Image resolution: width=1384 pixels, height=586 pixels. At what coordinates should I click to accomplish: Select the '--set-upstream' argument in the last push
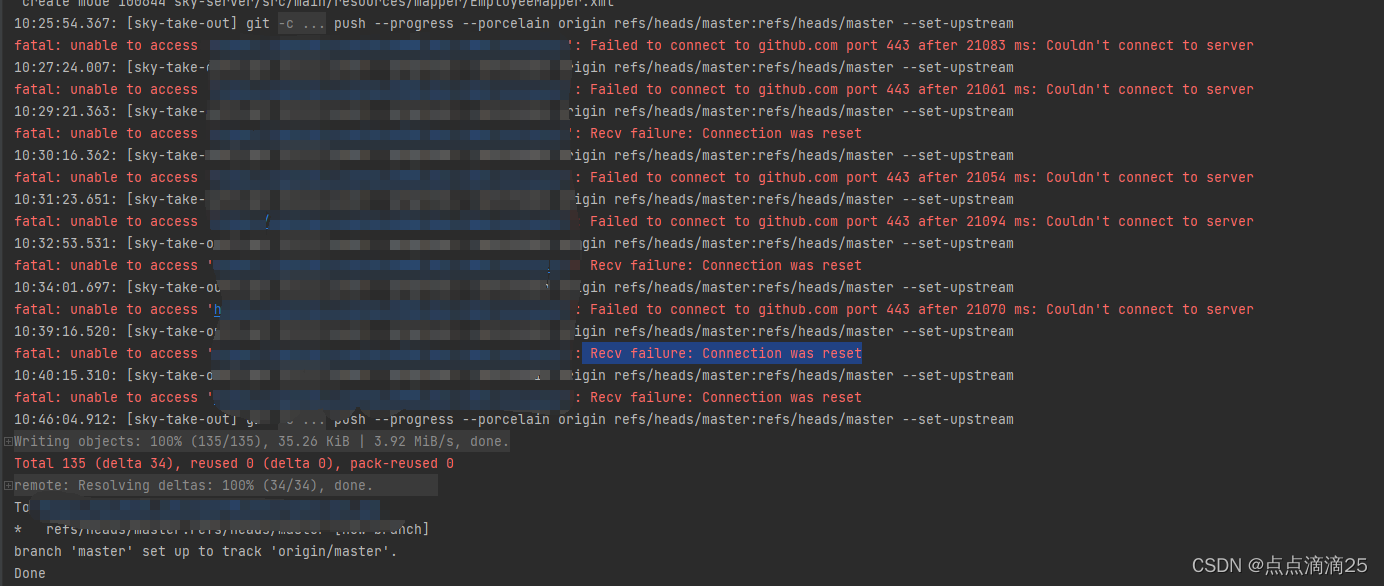(960, 419)
